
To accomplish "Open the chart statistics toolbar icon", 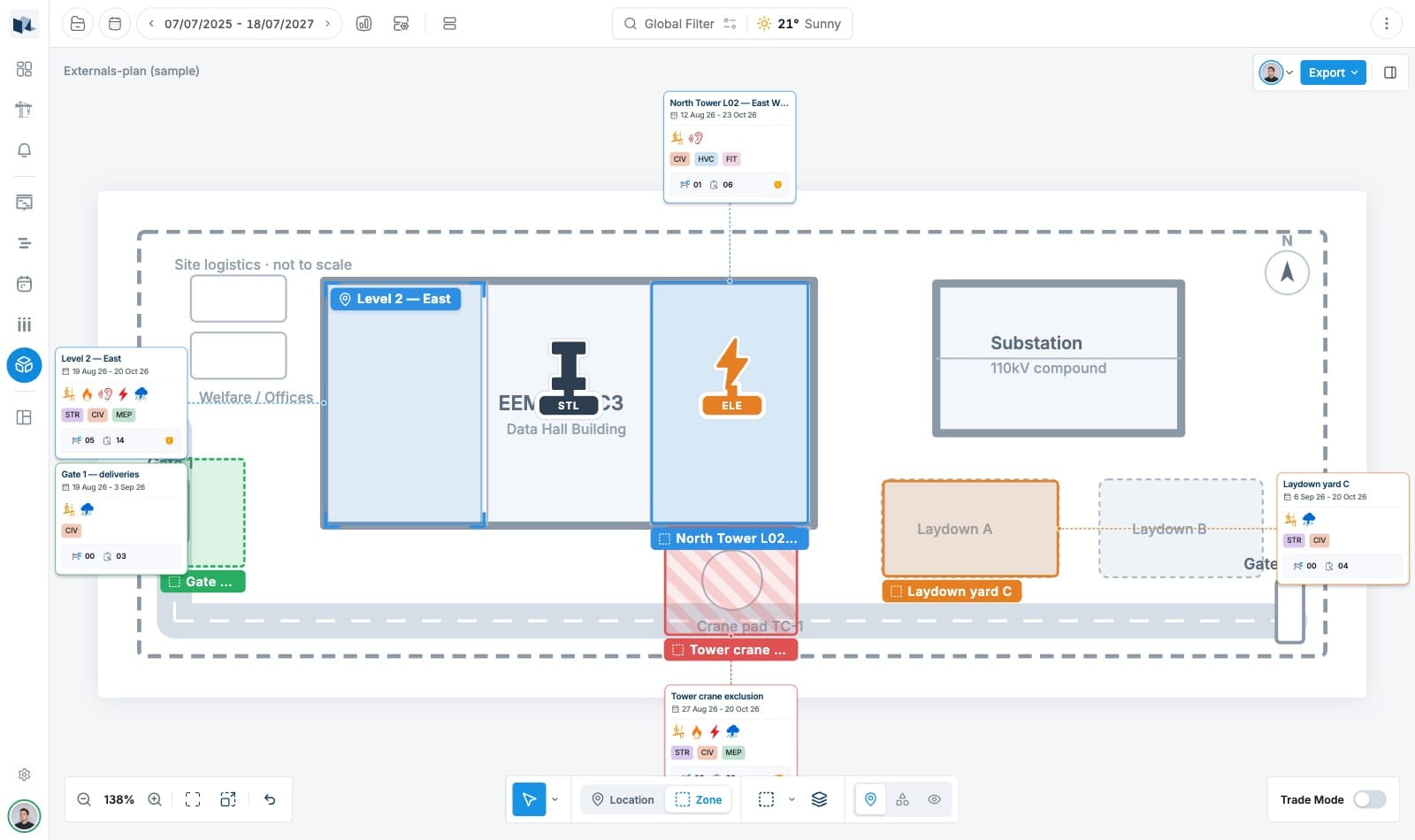I will (363, 24).
